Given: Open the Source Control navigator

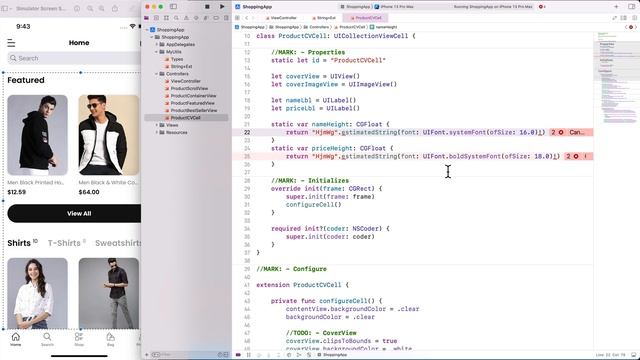Looking at the screenshot, I should (156, 18).
